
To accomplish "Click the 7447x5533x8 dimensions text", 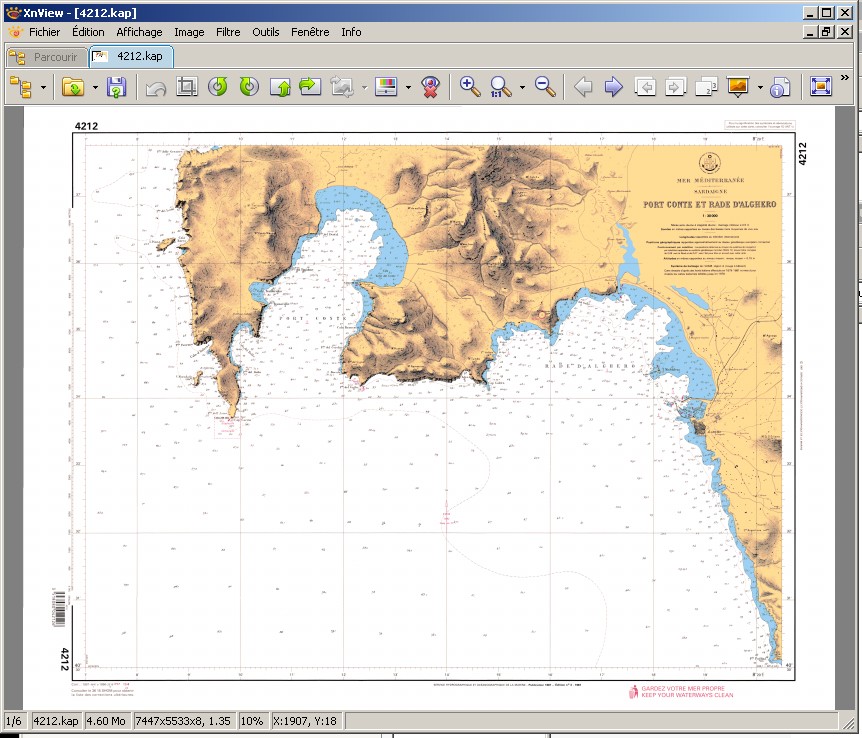I will 183,721.
